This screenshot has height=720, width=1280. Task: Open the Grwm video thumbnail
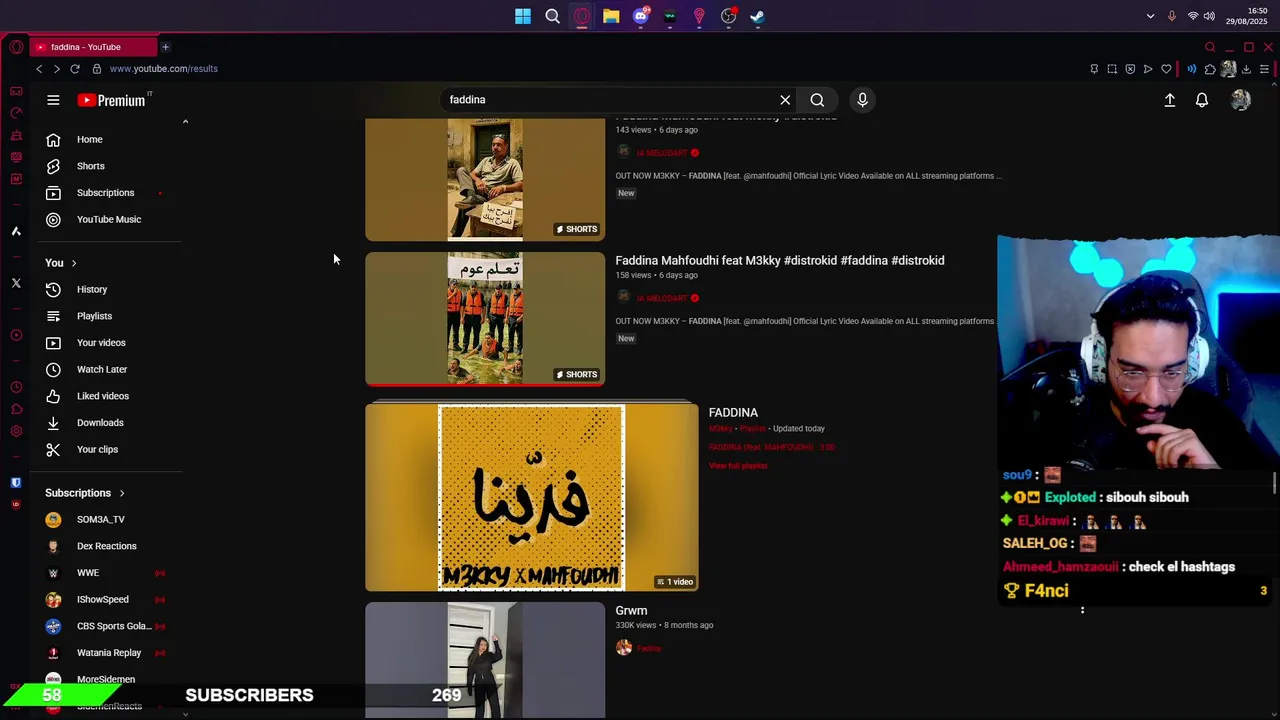point(485,660)
